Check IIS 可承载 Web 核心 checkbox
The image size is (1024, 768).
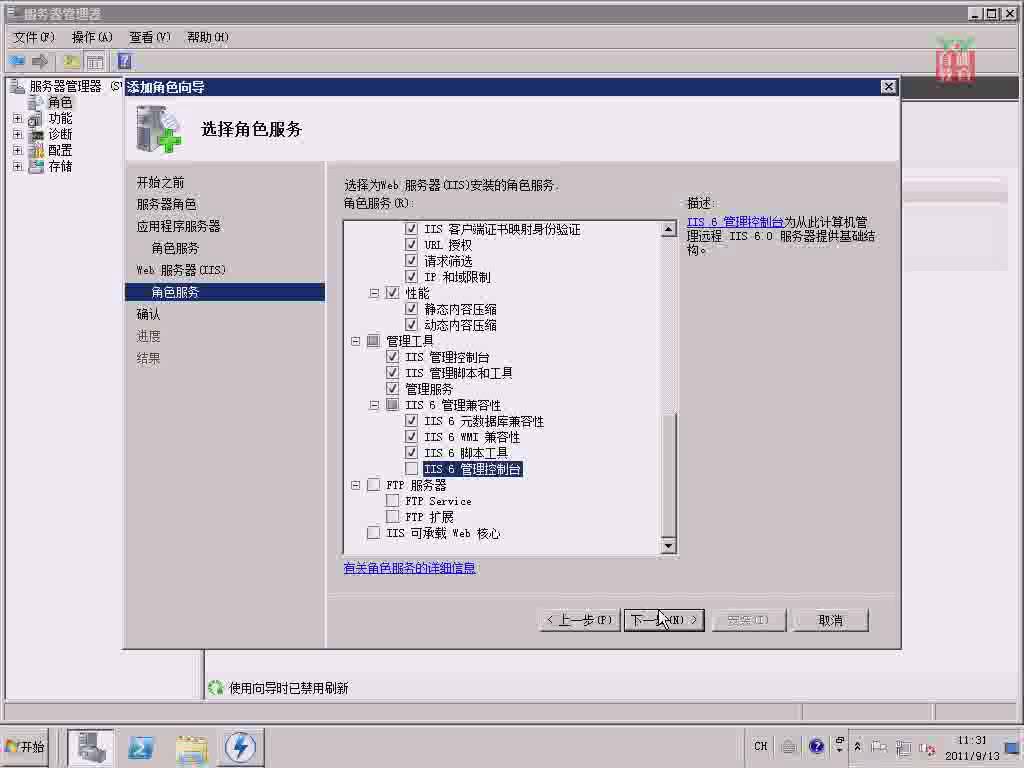pos(373,533)
